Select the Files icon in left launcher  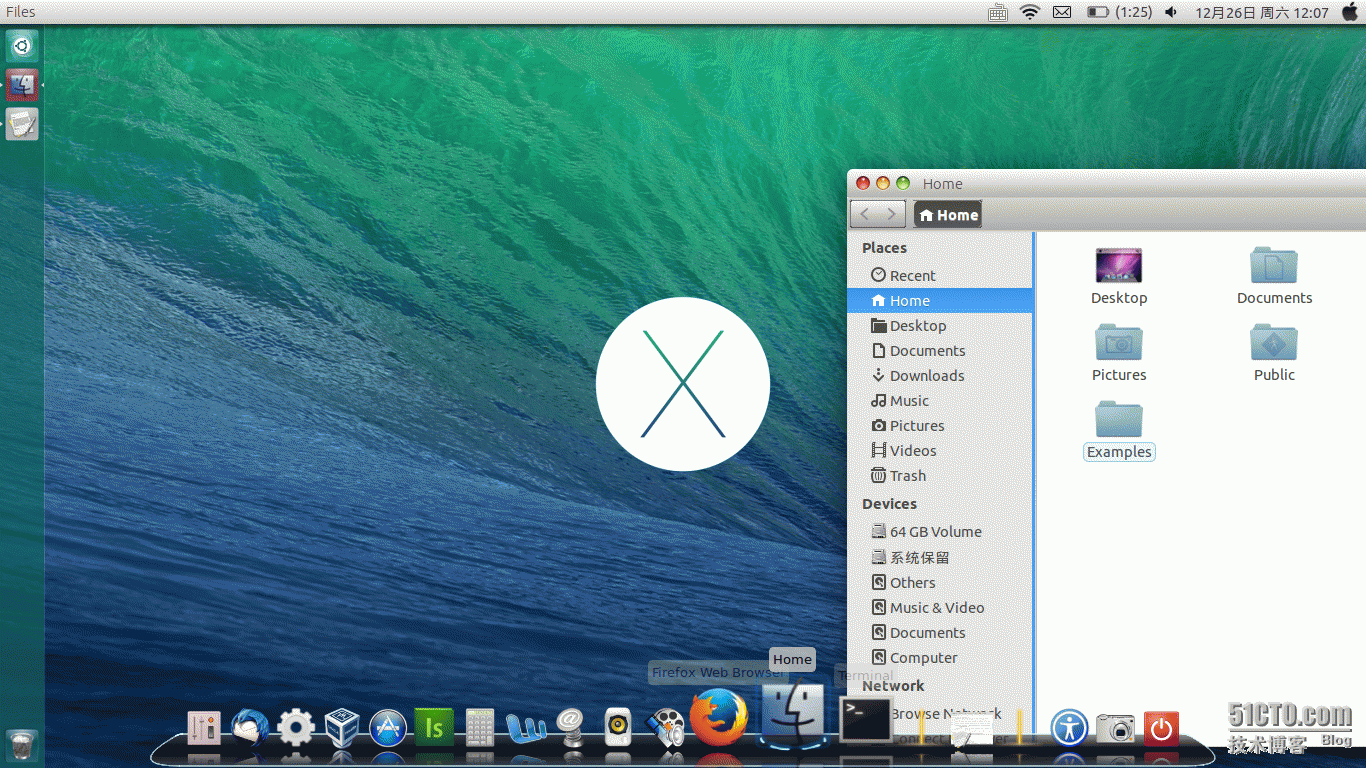coord(22,85)
